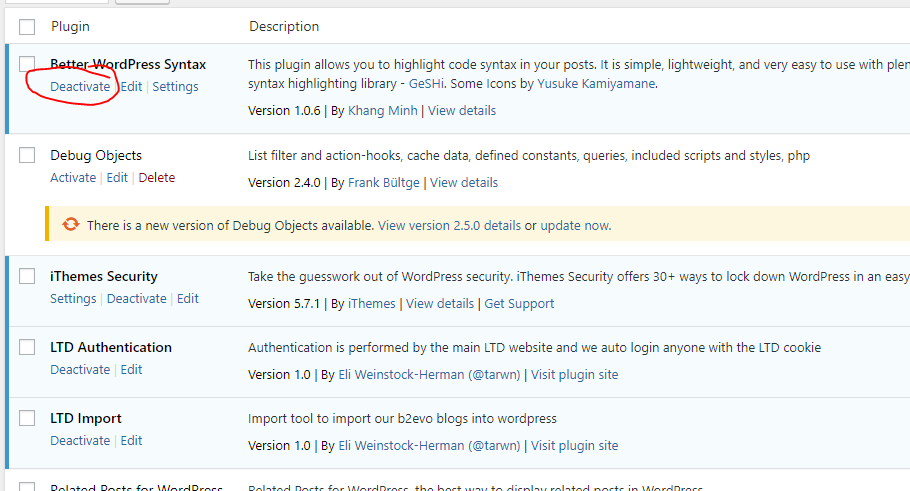Visit Yusuke Kamiyamane's link
The height and width of the screenshot is (491, 910).
coord(596,84)
